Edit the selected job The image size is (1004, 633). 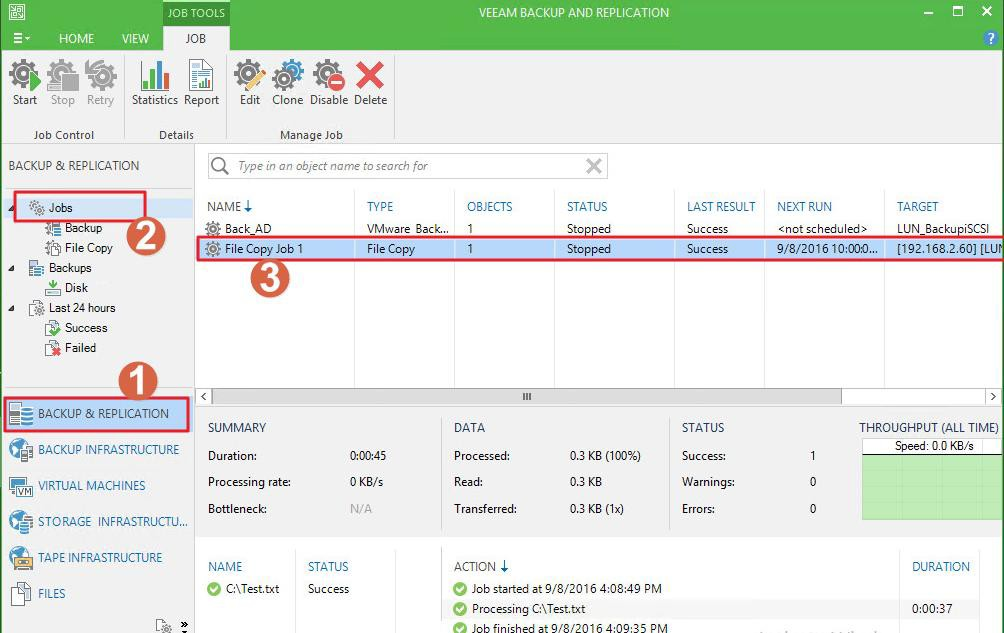tap(250, 82)
